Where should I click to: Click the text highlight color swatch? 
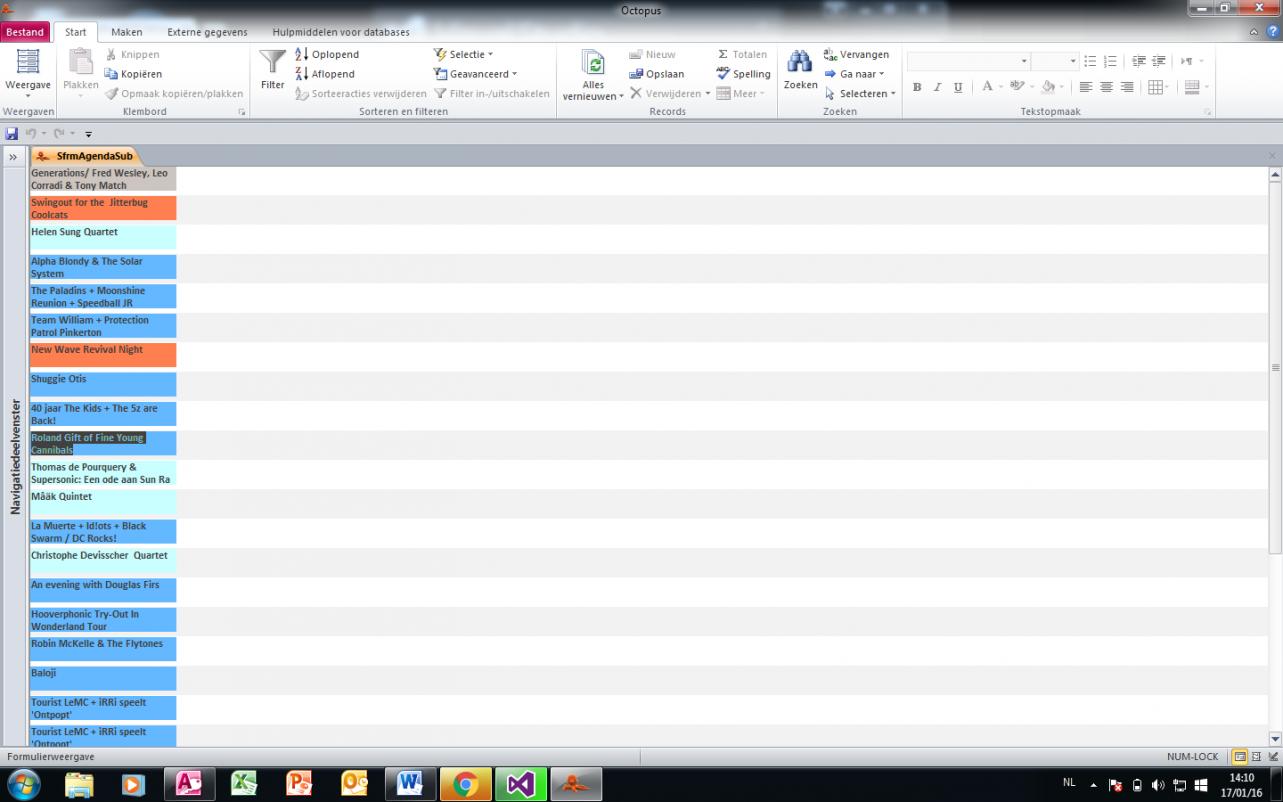[1017, 88]
